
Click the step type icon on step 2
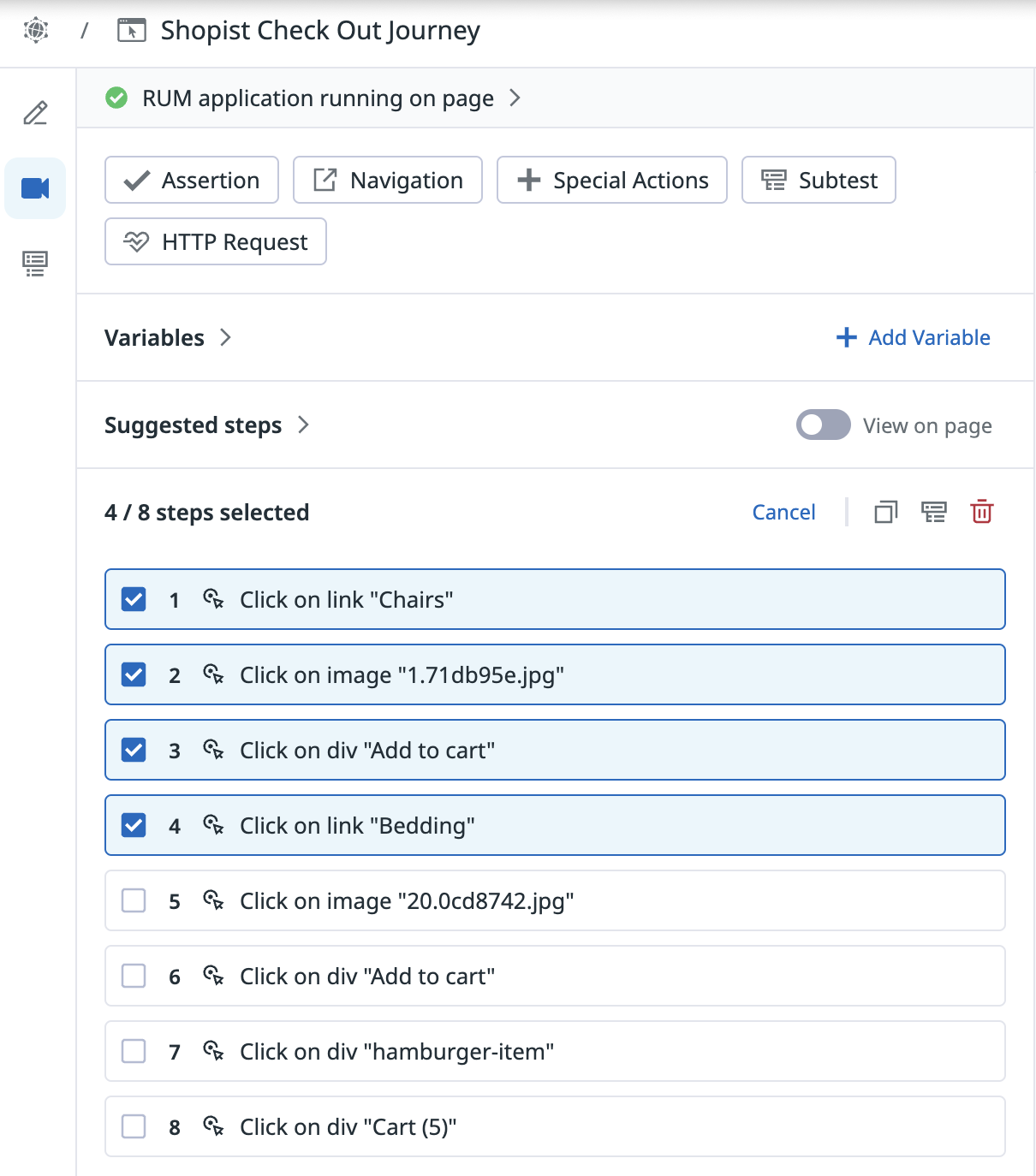pyautogui.click(x=213, y=674)
